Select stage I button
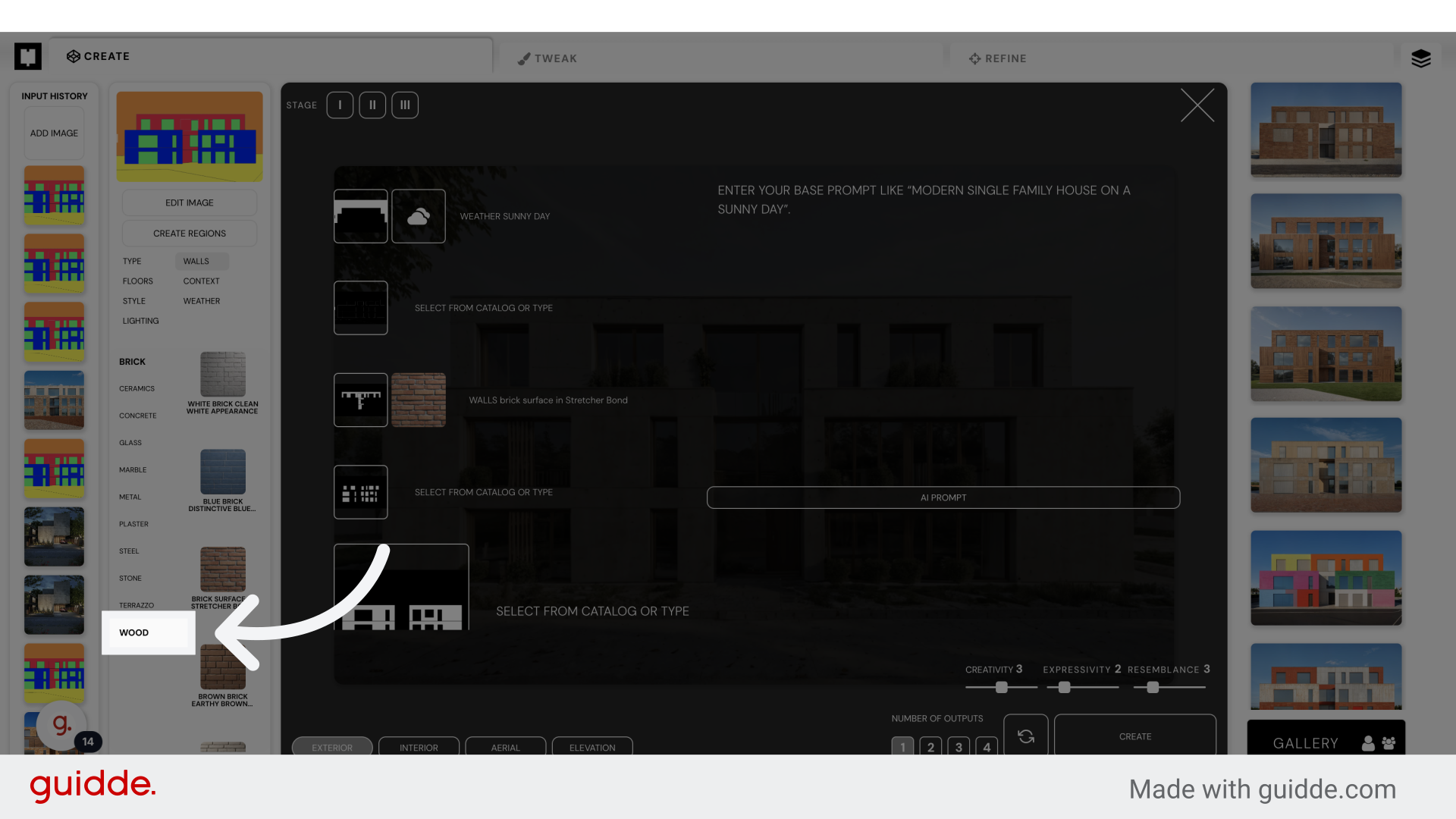This screenshot has width=1456, height=819. click(x=340, y=105)
